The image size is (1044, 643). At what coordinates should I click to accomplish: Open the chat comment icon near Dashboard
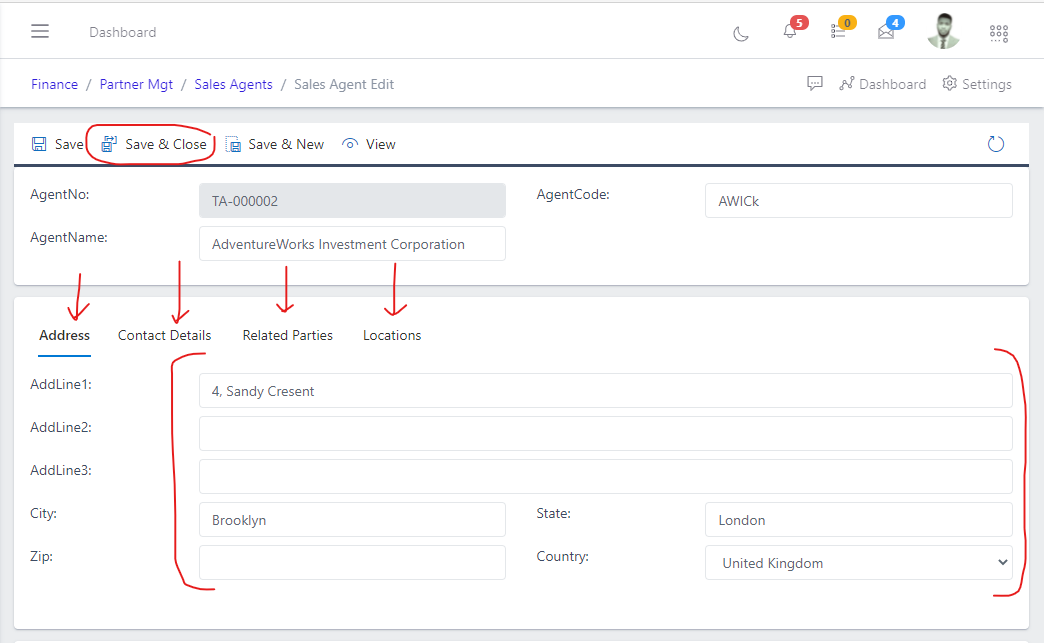pyautogui.click(x=815, y=83)
